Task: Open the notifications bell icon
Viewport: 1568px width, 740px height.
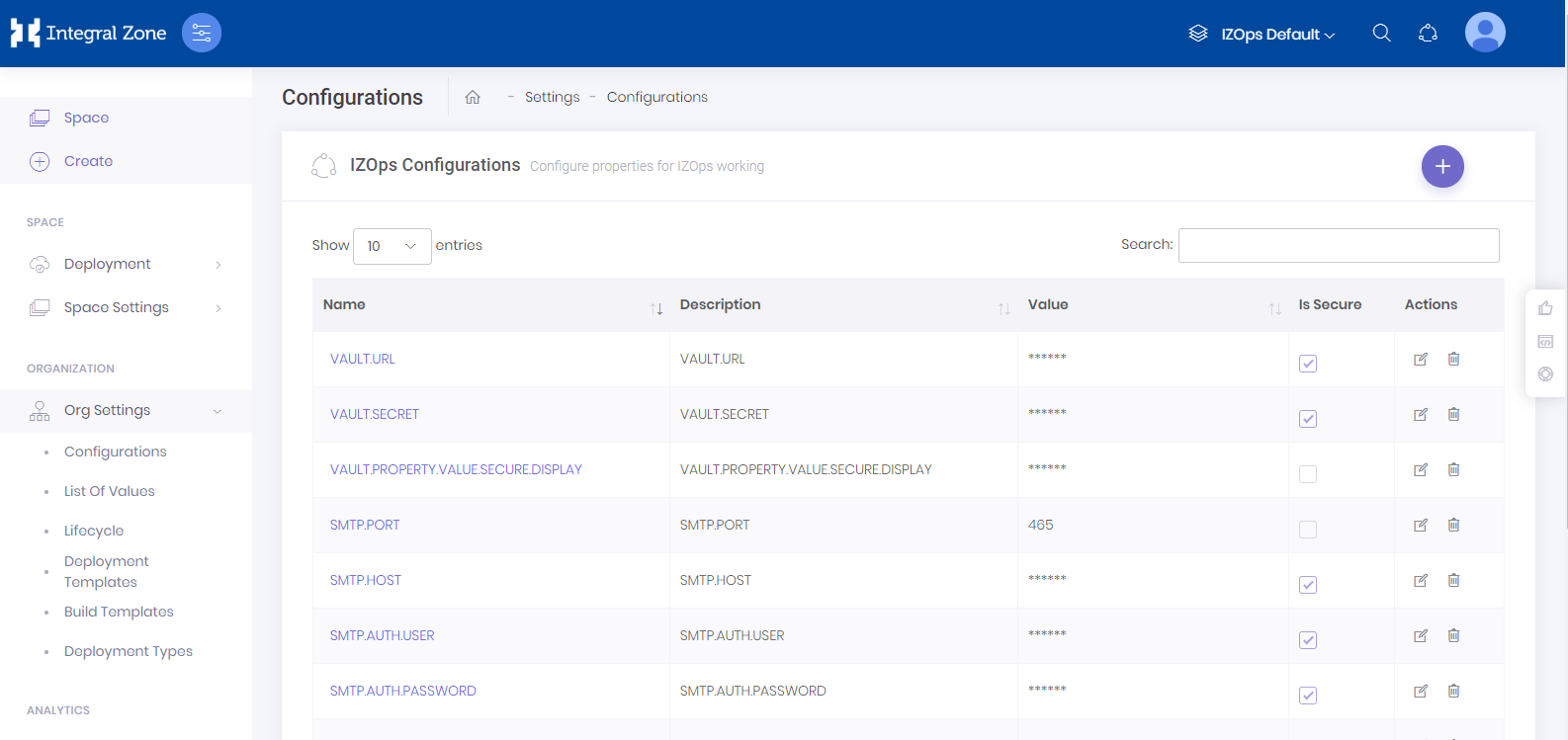Action: (x=1428, y=33)
